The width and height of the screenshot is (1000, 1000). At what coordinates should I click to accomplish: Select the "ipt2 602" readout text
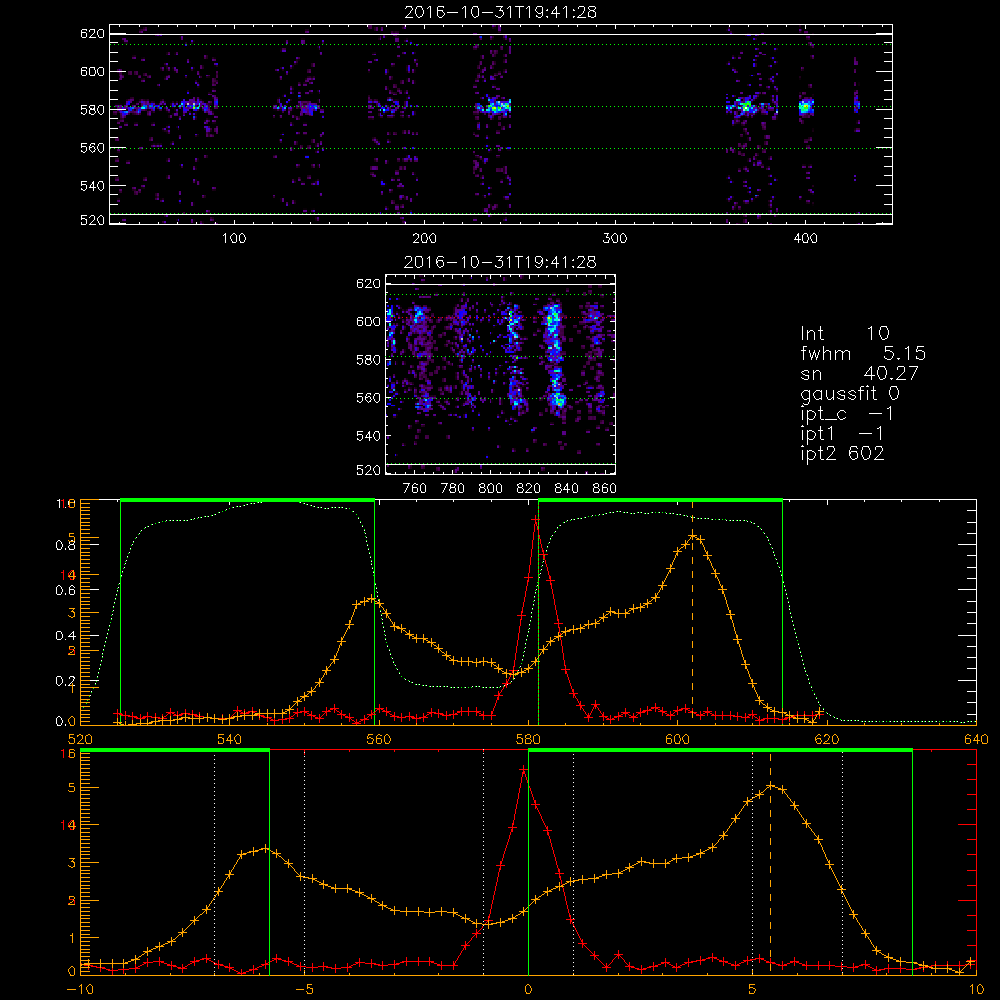pos(842,453)
